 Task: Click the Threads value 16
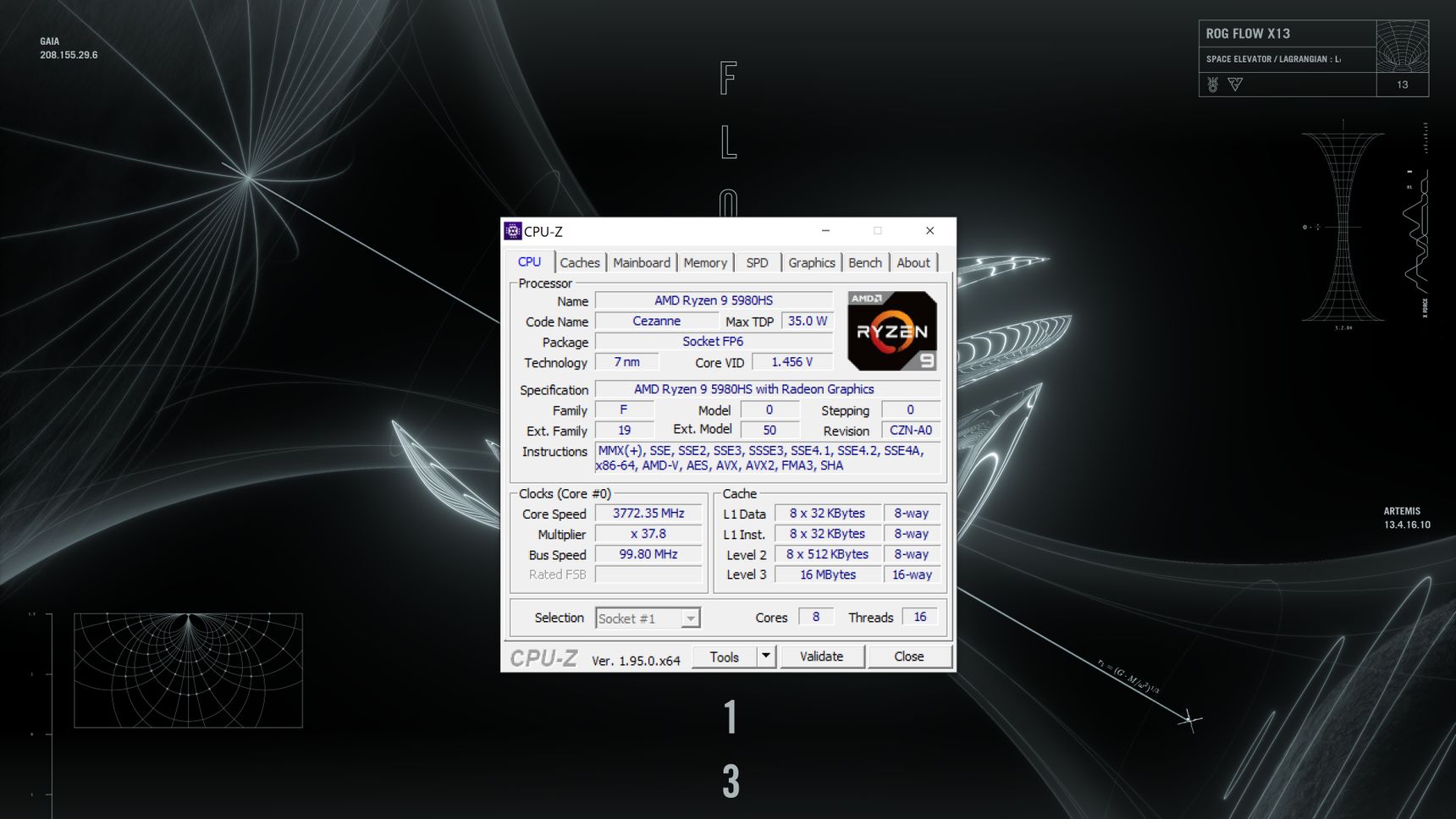pos(920,617)
